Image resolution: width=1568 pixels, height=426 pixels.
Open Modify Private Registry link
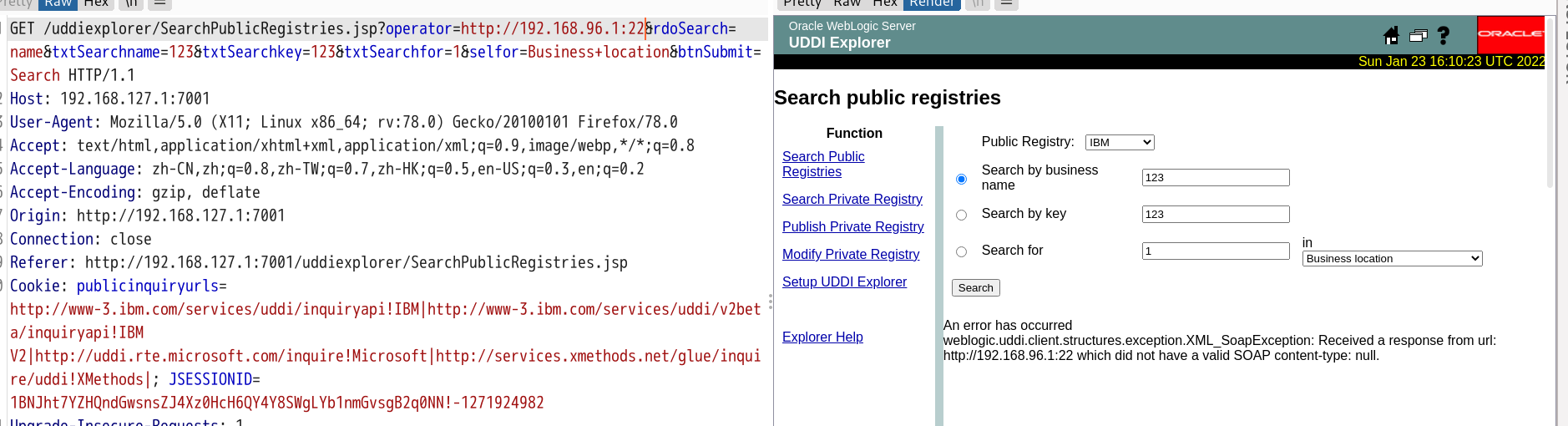point(850,254)
